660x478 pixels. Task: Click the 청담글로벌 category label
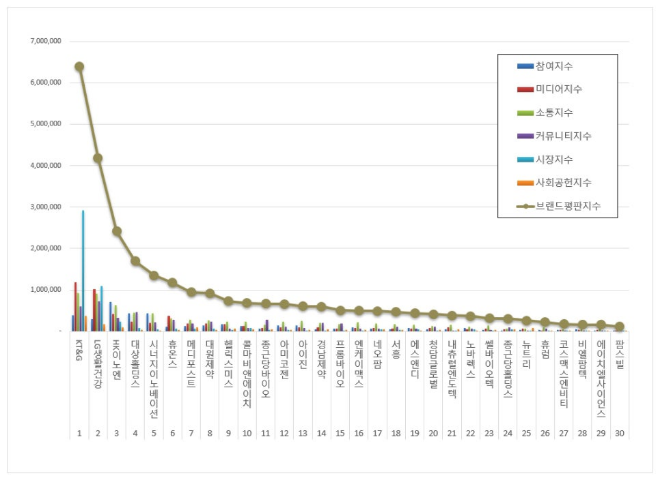point(433,360)
